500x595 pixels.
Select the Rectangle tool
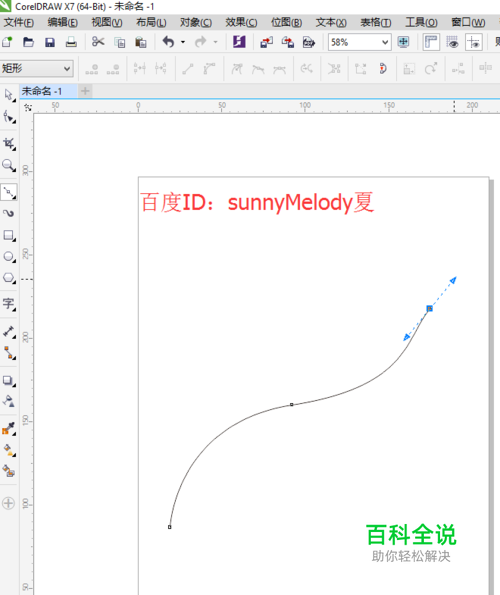click(x=9, y=235)
